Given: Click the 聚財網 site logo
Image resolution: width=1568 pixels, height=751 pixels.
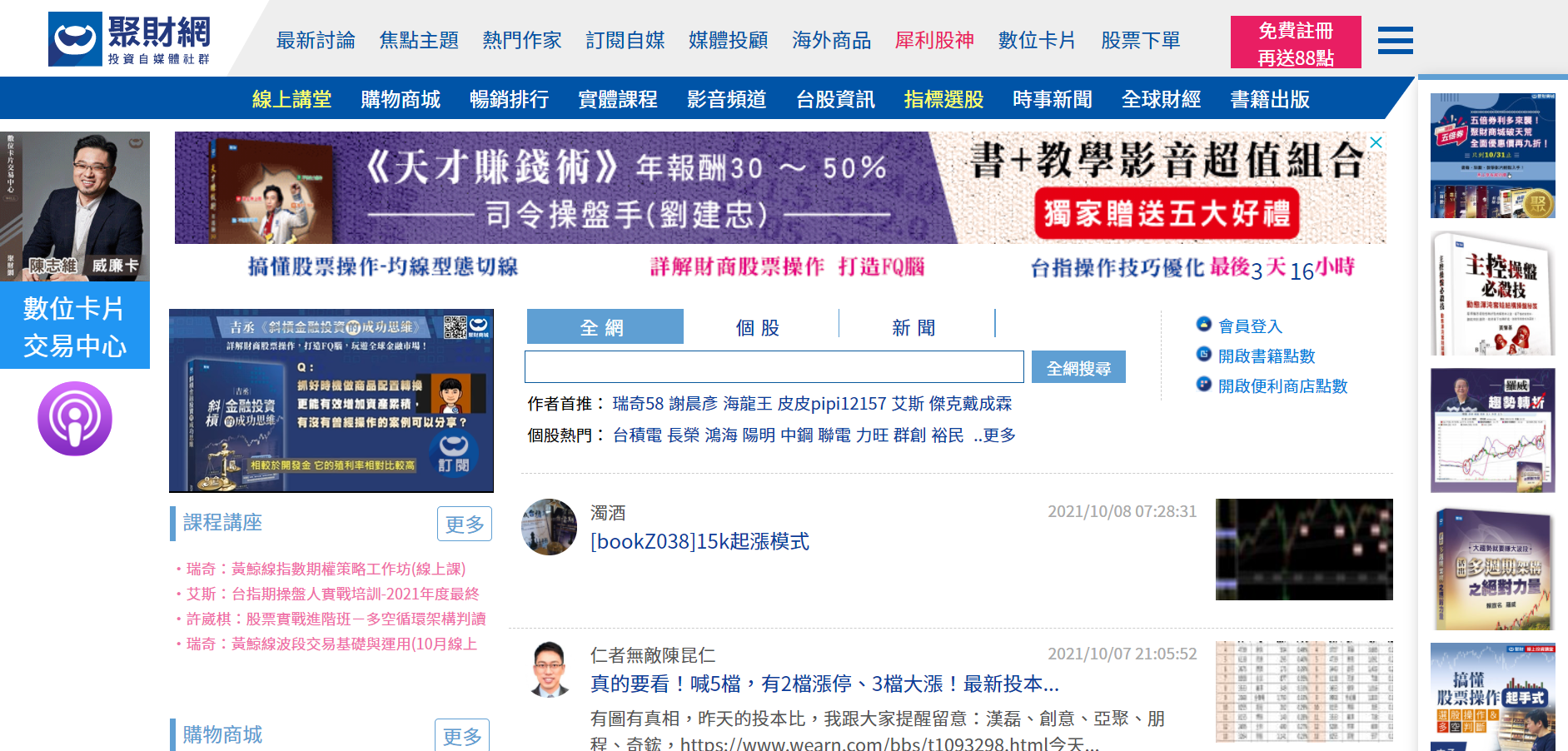Looking at the screenshot, I should [129, 39].
